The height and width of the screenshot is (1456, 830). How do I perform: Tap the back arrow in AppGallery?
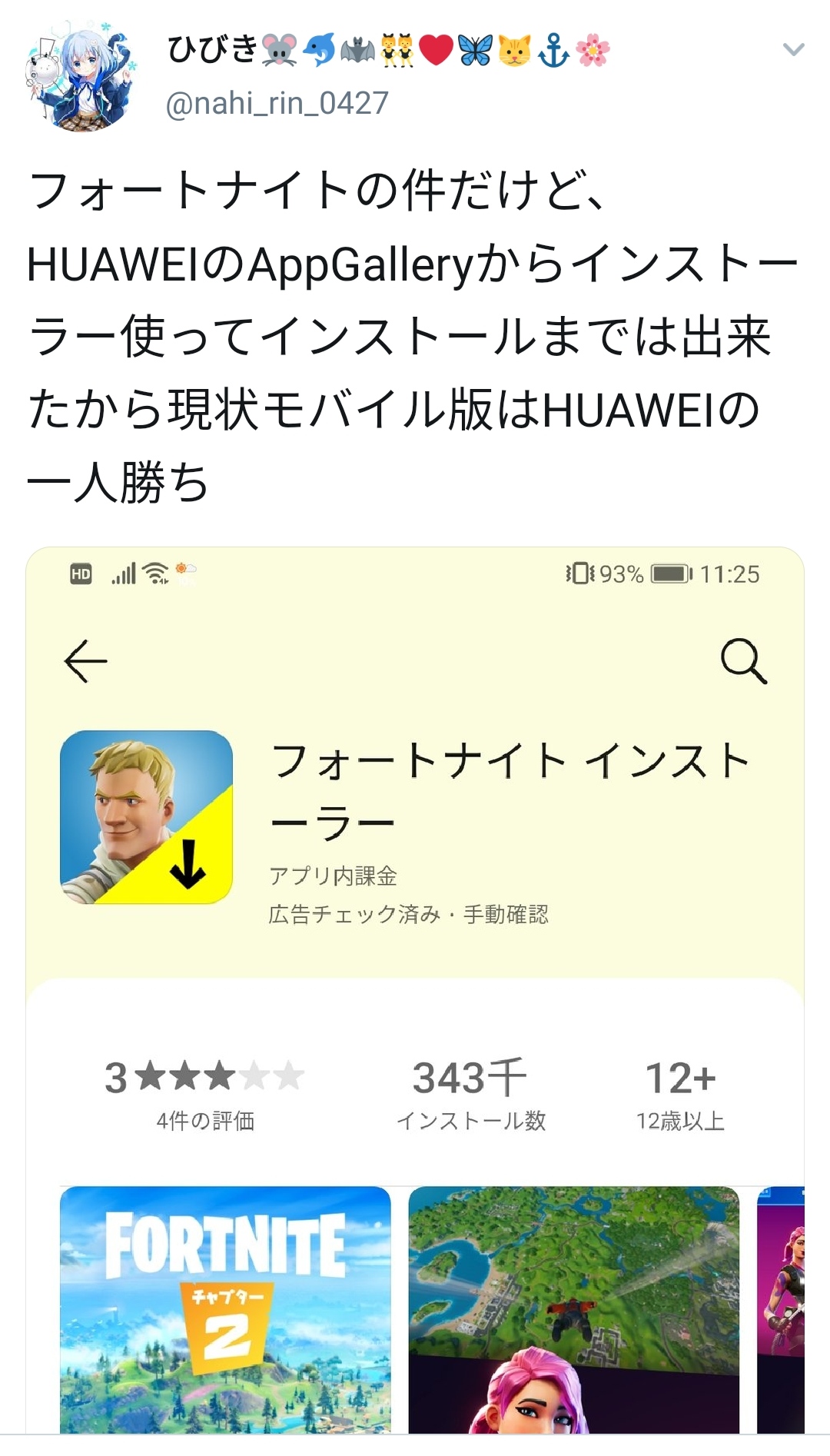pyautogui.click(x=85, y=661)
